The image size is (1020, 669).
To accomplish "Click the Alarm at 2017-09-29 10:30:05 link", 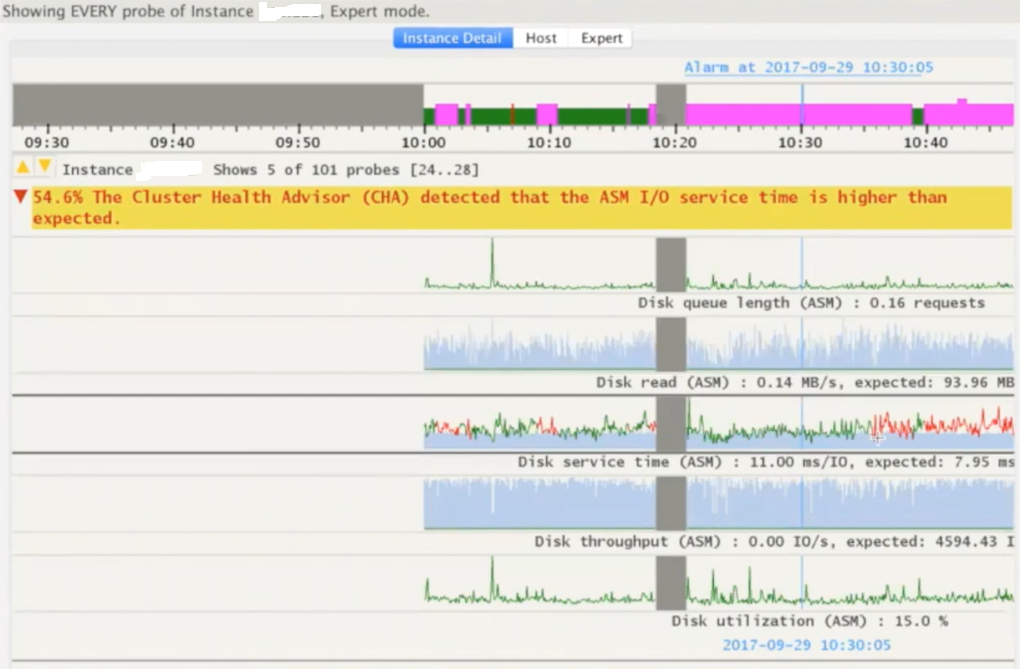I will click(x=808, y=67).
